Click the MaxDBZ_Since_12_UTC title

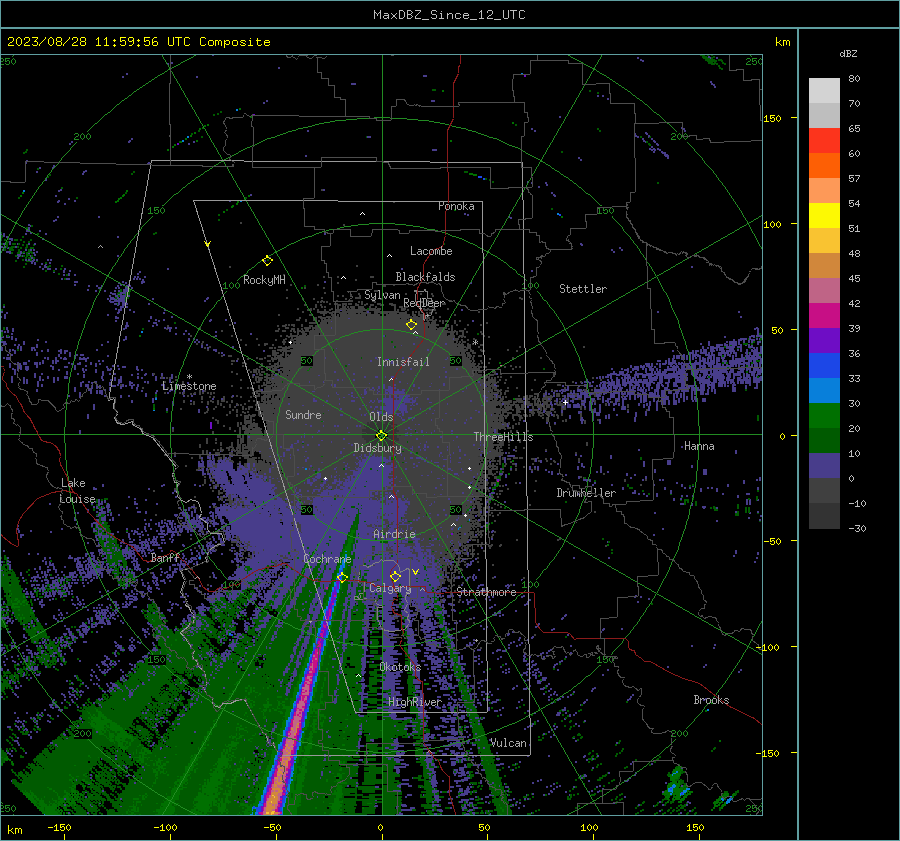point(449,15)
